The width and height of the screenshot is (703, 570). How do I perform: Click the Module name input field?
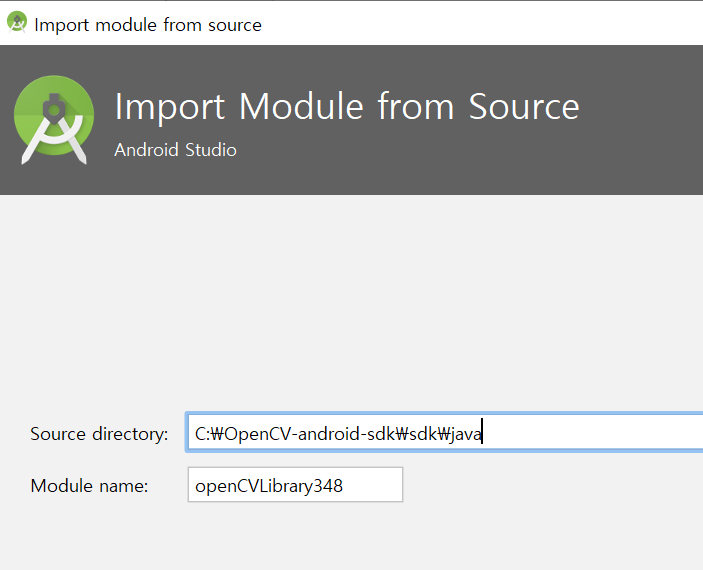[295, 485]
